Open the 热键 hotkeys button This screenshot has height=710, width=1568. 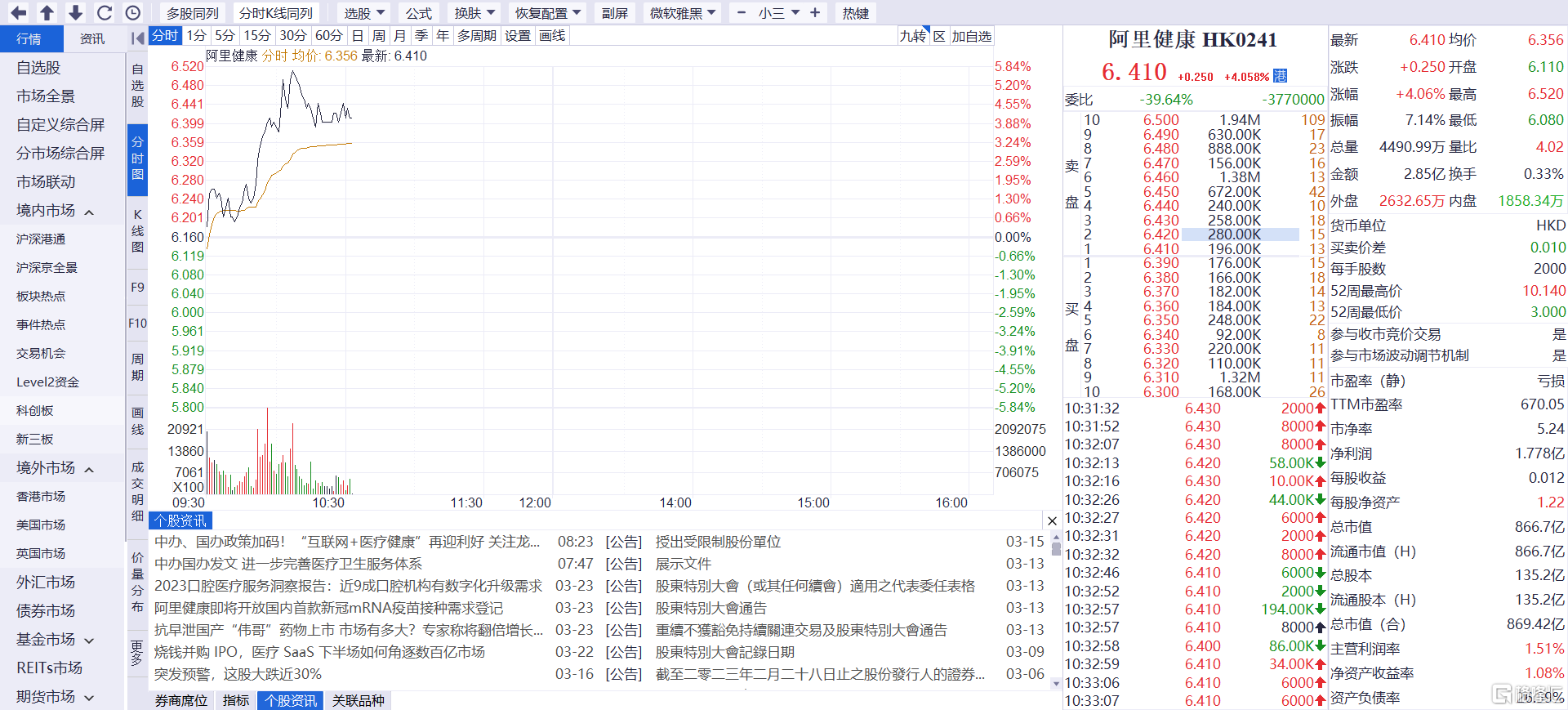coord(856,13)
